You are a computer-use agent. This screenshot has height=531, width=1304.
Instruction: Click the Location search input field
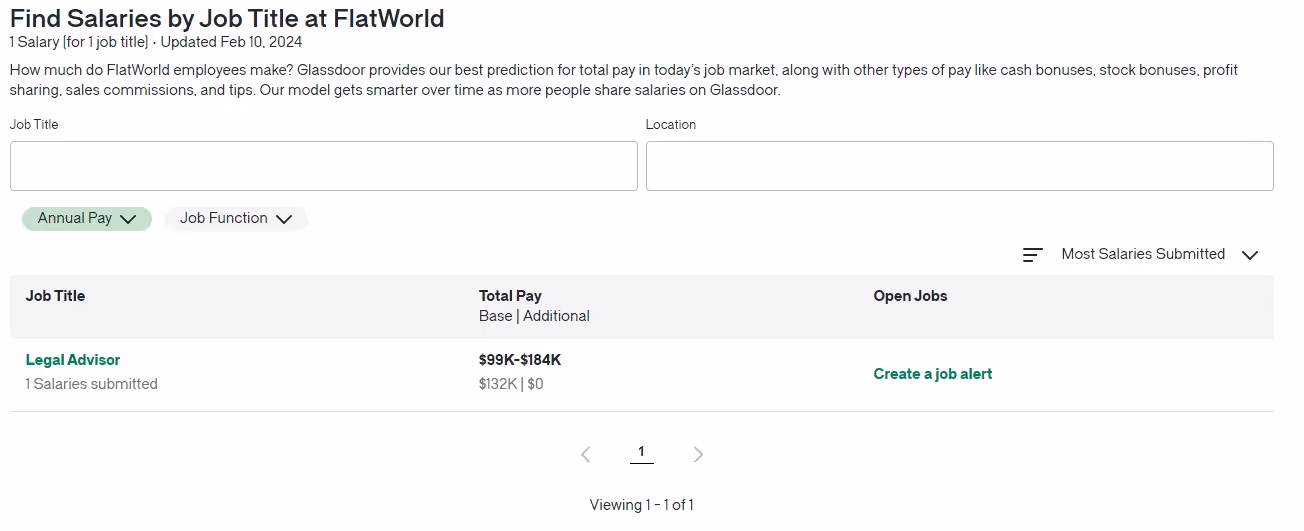pos(960,166)
